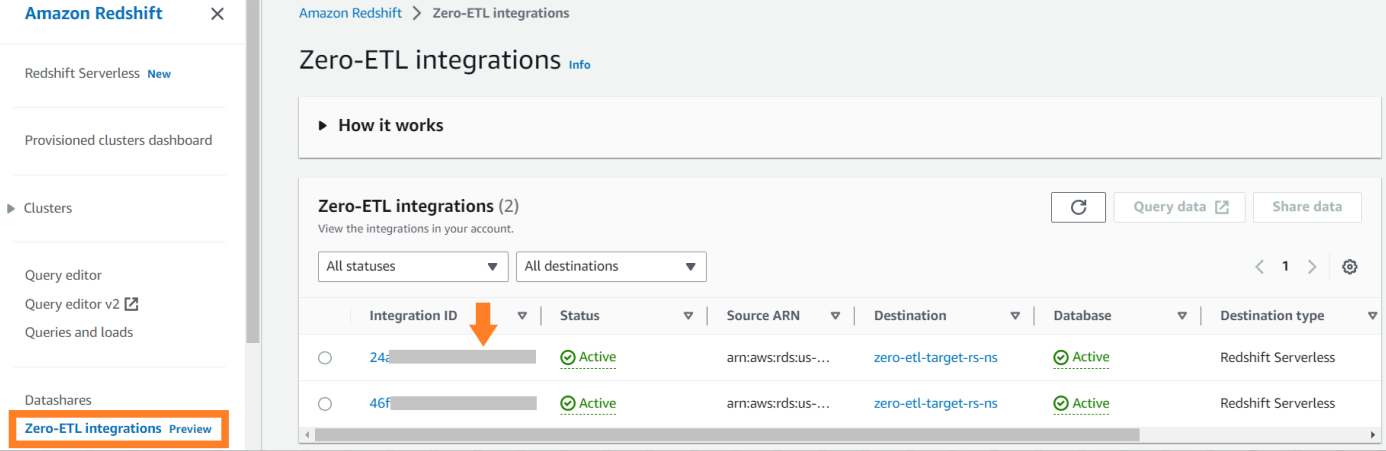
Task: Click Amazon Redshift sidebar title
Action: [93, 13]
